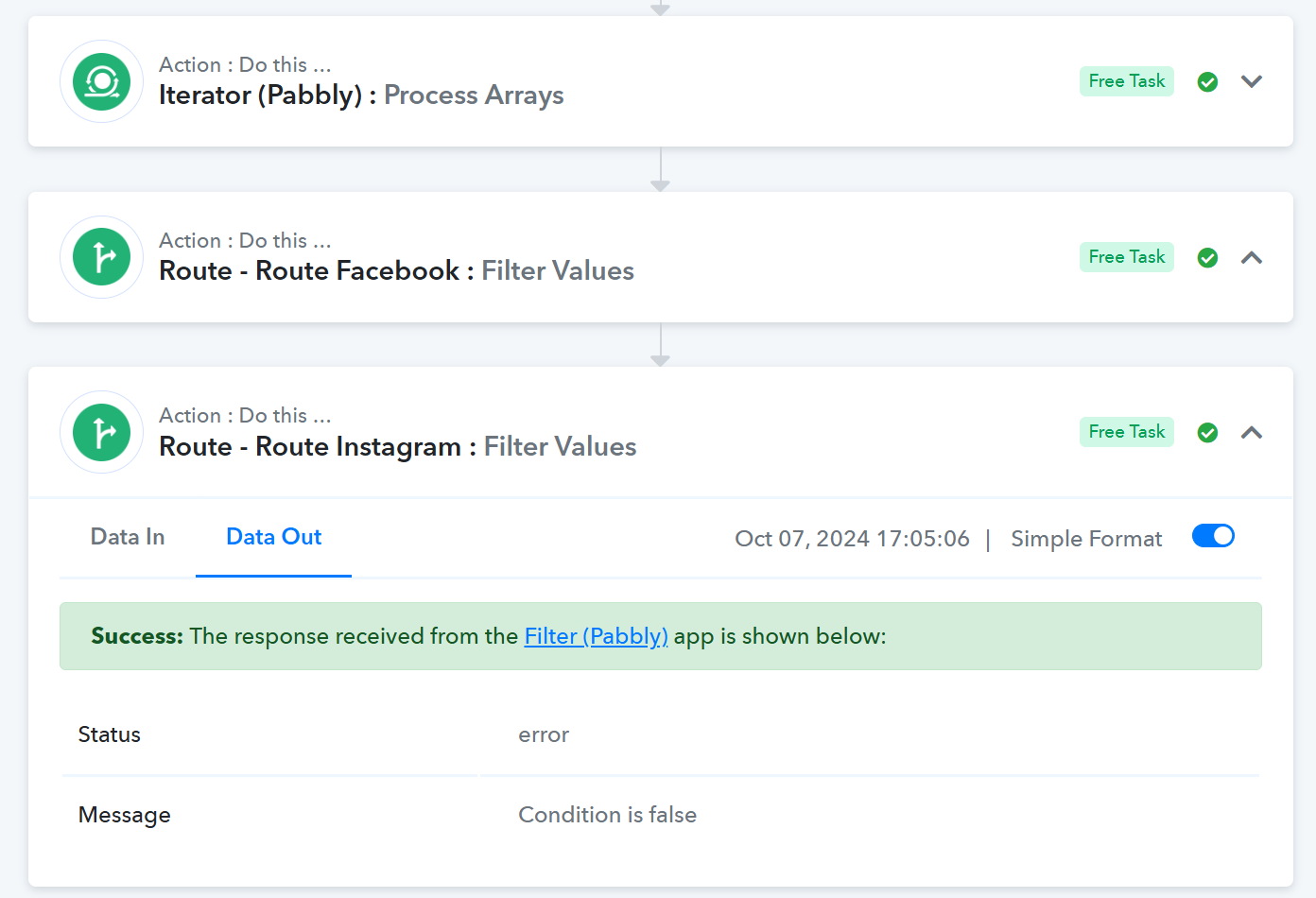Click green check status on Route Facebook
The height and width of the screenshot is (898, 1316).
[x=1207, y=258]
